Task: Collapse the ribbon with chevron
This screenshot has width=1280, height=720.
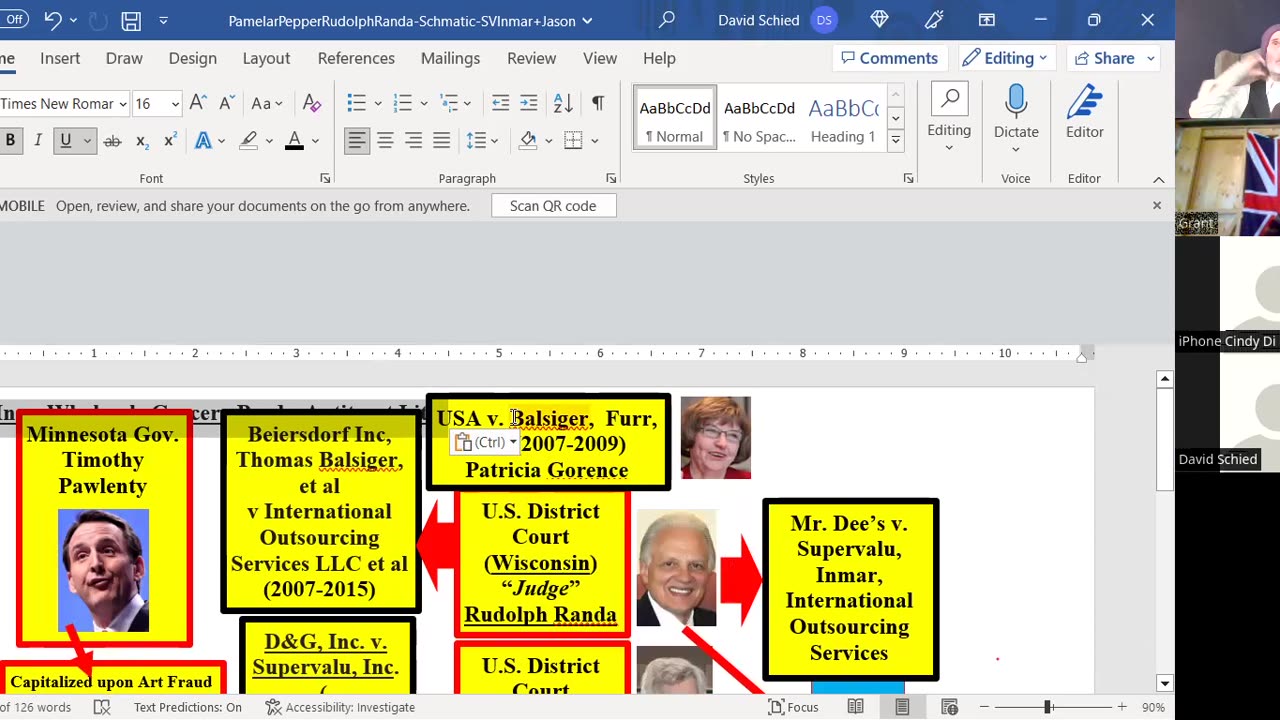Action: pyautogui.click(x=1158, y=179)
